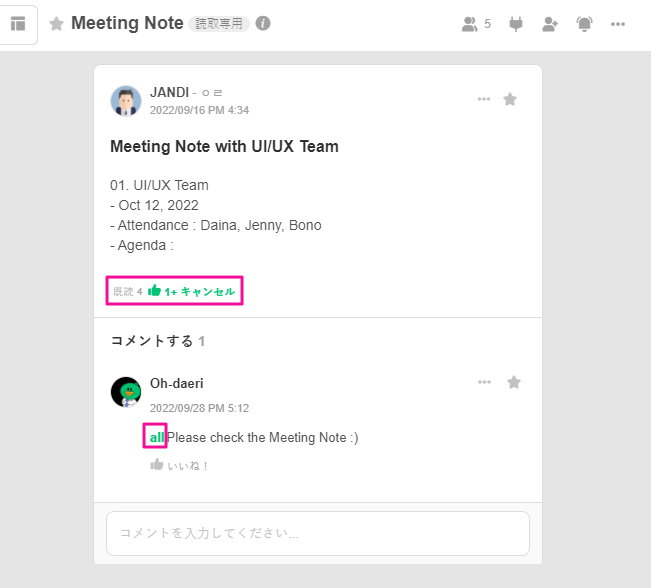Like the comment with いいね！

(180, 465)
